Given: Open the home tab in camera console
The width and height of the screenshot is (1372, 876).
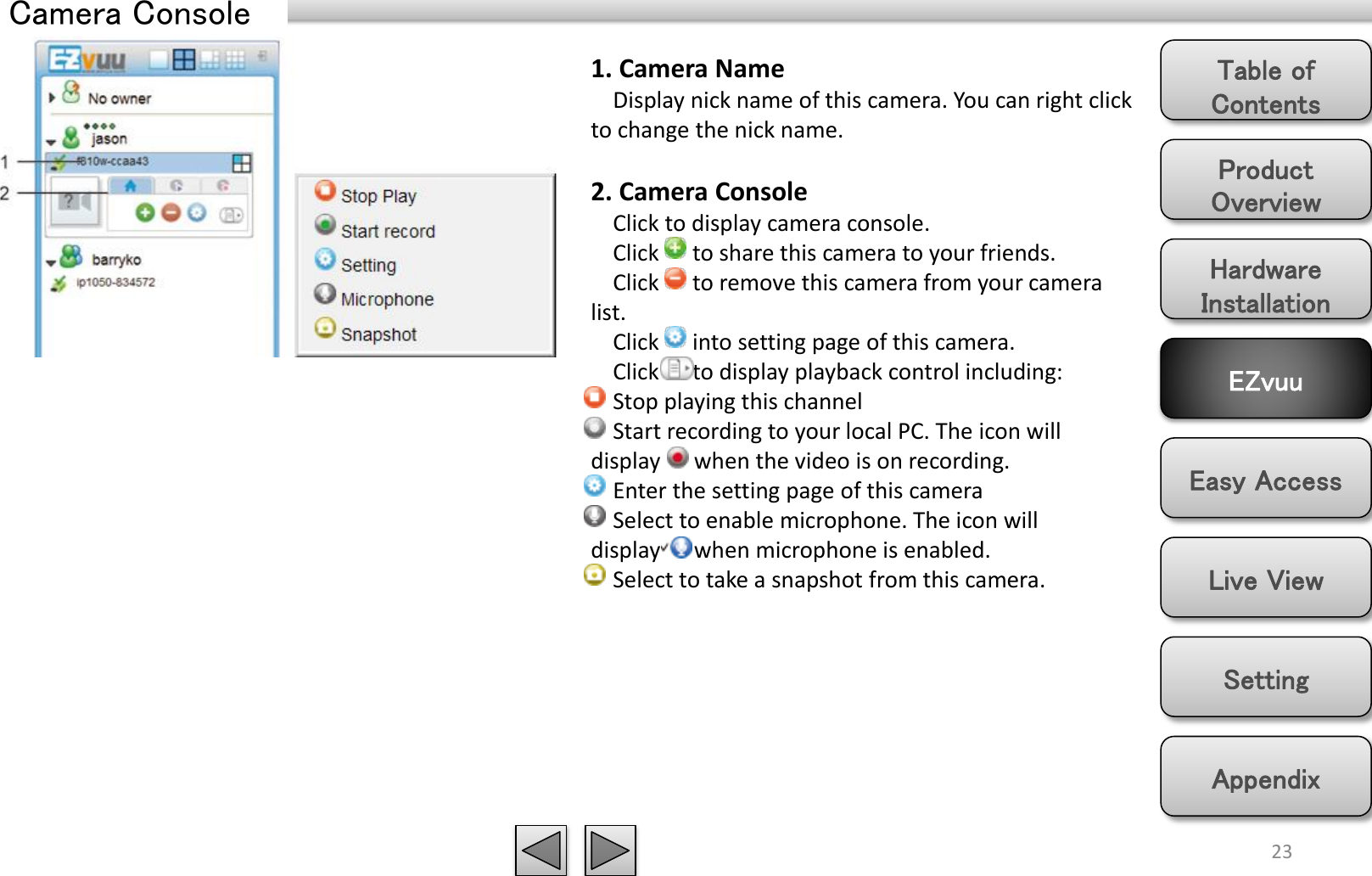Looking at the screenshot, I should [x=130, y=186].
